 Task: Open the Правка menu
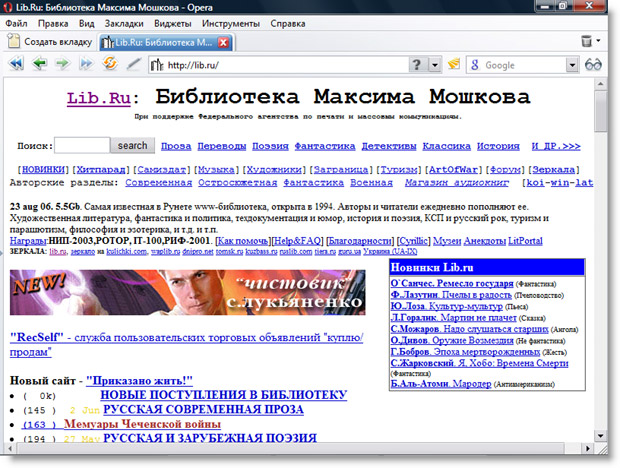pyautogui.click(x=53, y=24)
